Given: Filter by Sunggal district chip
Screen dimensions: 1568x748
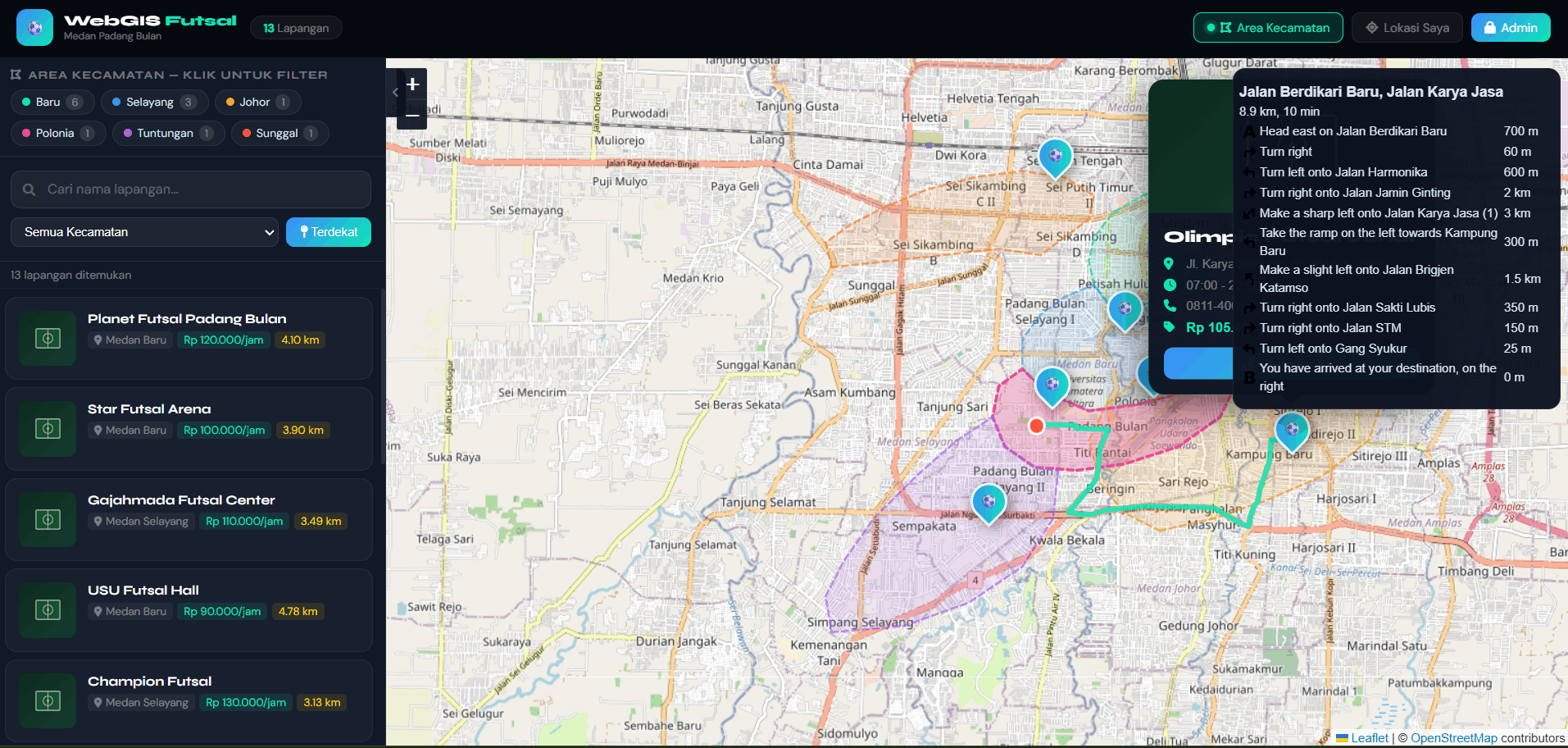Looking at the screenshot, I should [280, 133].
